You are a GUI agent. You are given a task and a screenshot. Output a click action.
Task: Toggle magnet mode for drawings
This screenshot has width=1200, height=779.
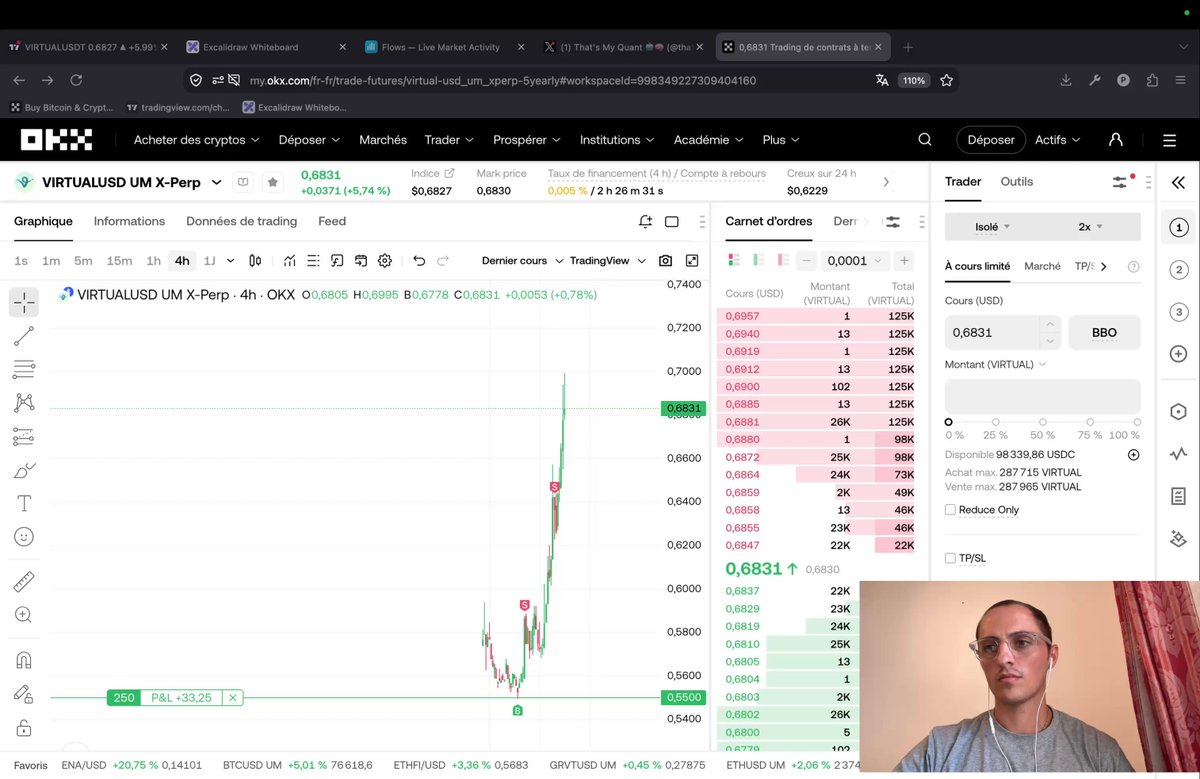pos(24,660)
